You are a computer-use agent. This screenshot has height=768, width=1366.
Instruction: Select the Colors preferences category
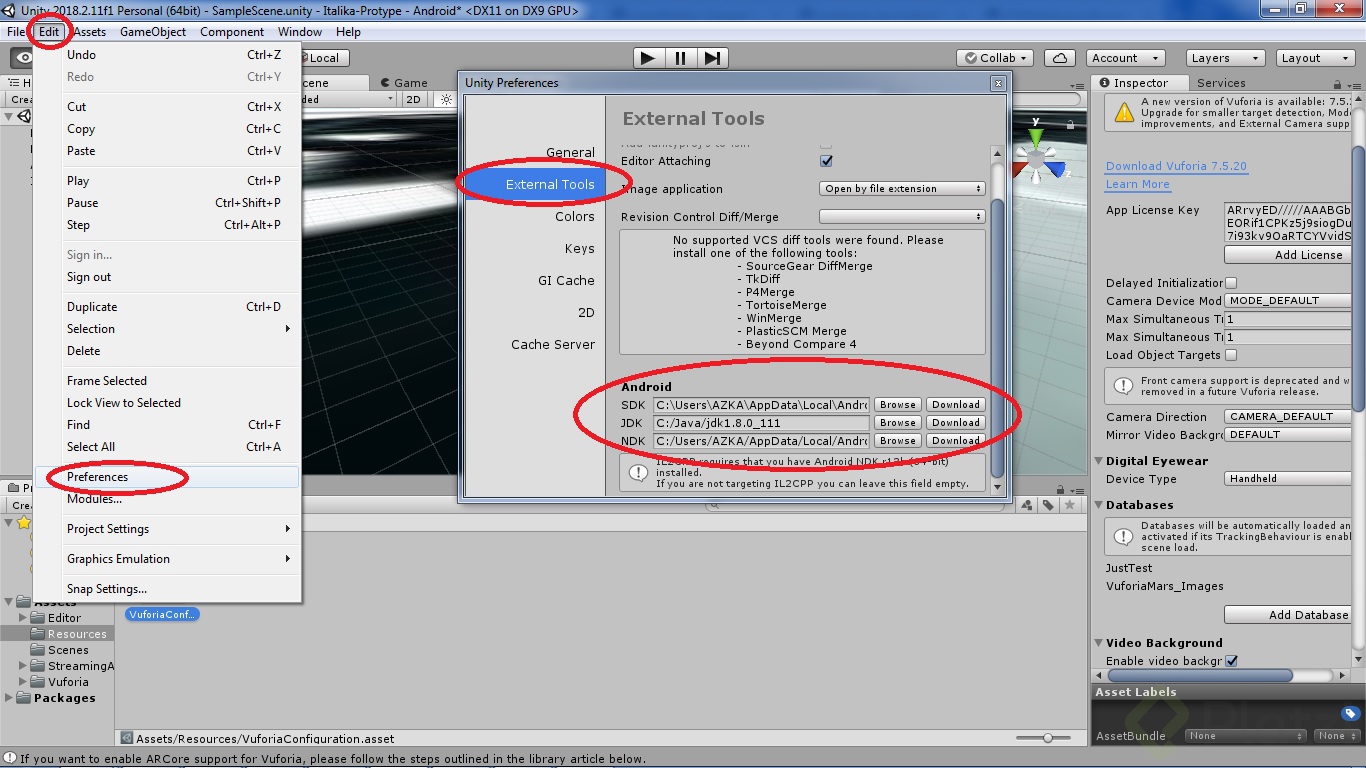click(575, 216)
